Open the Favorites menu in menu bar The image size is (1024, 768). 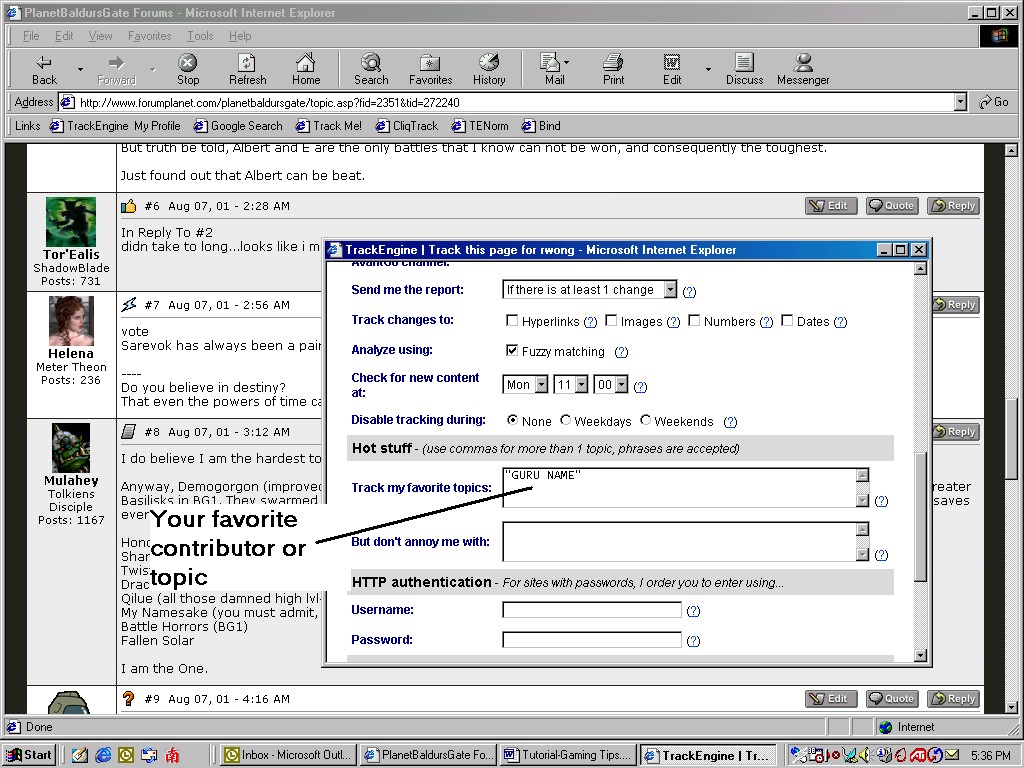pyautogui.click(x=150, y=36)
